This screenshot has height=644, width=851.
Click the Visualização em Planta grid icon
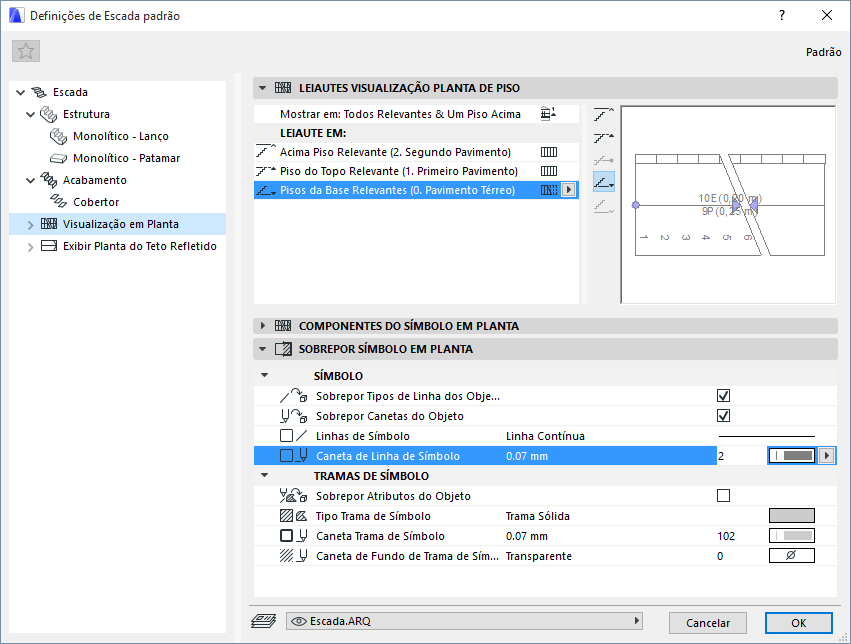(49, 224)
